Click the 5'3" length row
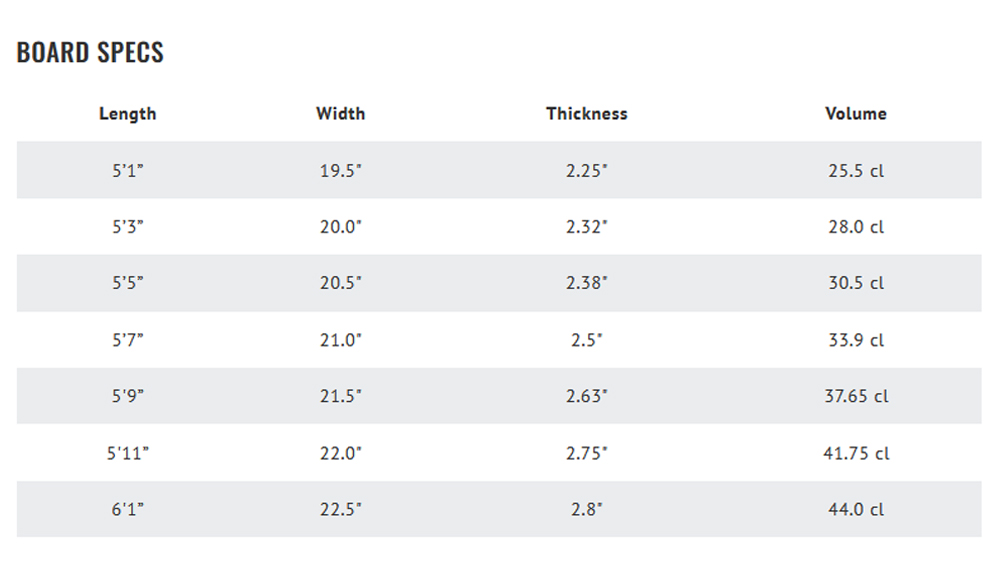This screenshot has height=567, width=1000. pos(499,226)
